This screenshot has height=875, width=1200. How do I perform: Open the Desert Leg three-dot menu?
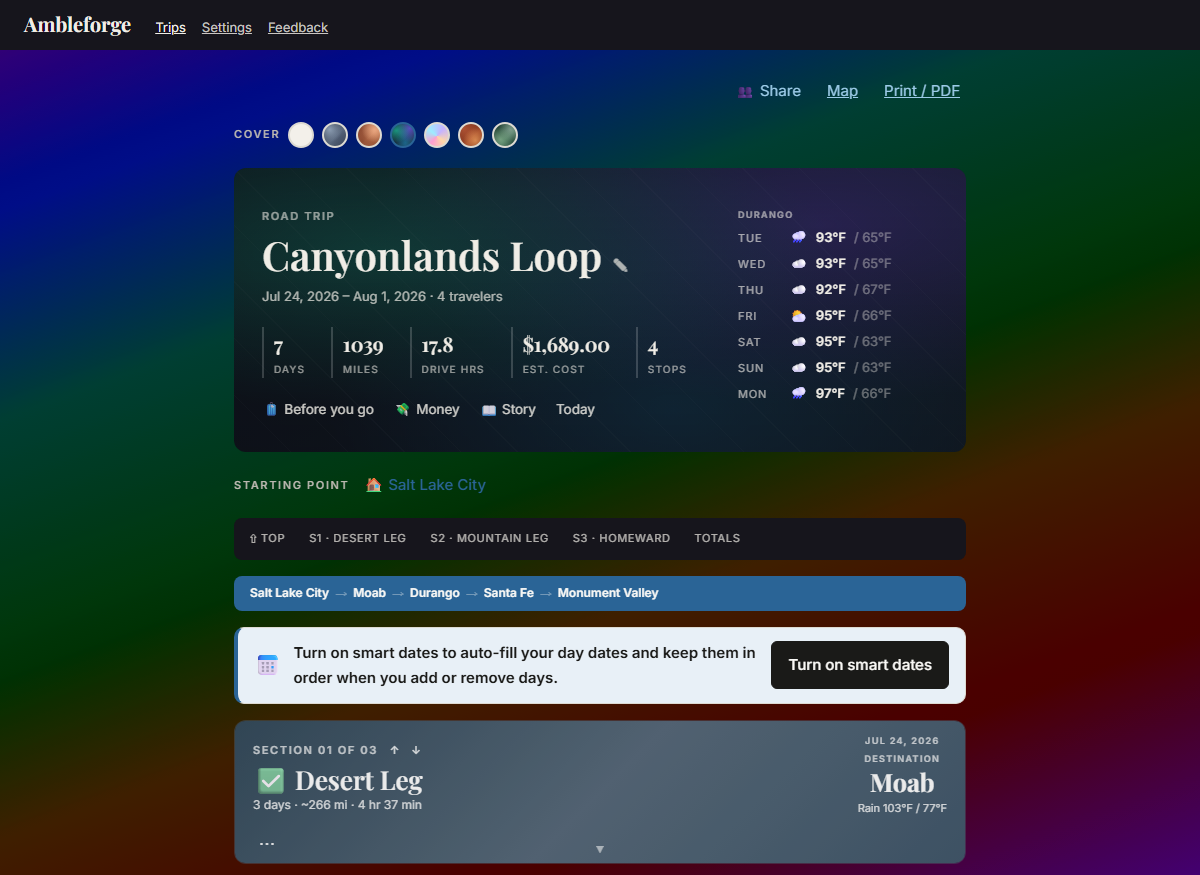(x=267, y=843)
